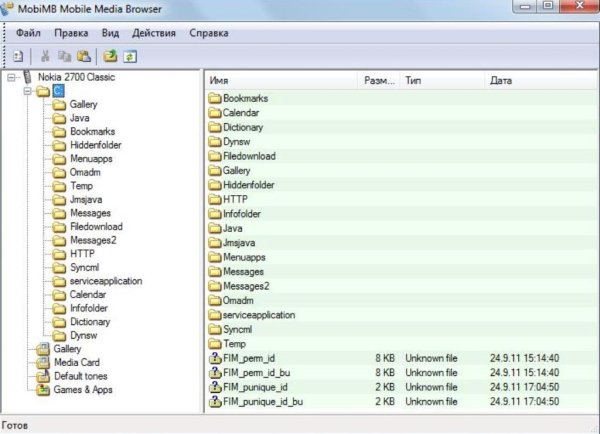Select Bookmarks folder icon in file list
The image size is (600, 434).
[215, 98]
